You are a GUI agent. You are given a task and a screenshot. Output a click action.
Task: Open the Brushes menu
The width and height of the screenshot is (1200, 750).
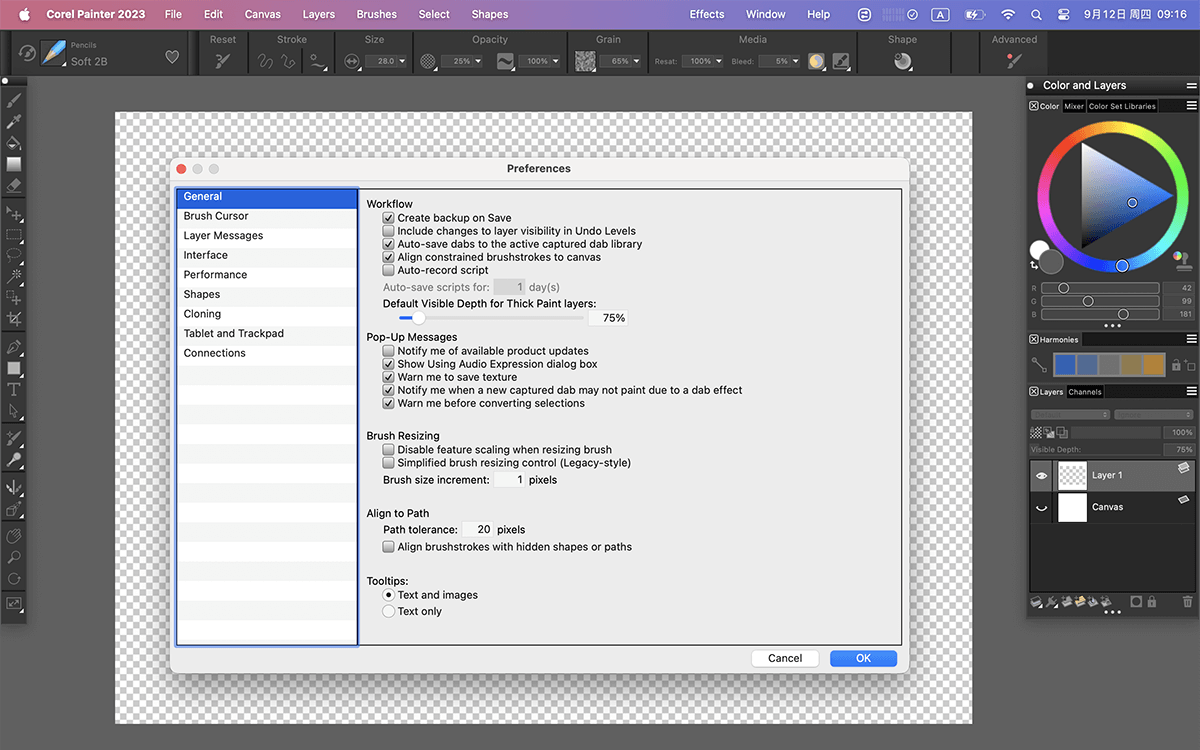376,14
